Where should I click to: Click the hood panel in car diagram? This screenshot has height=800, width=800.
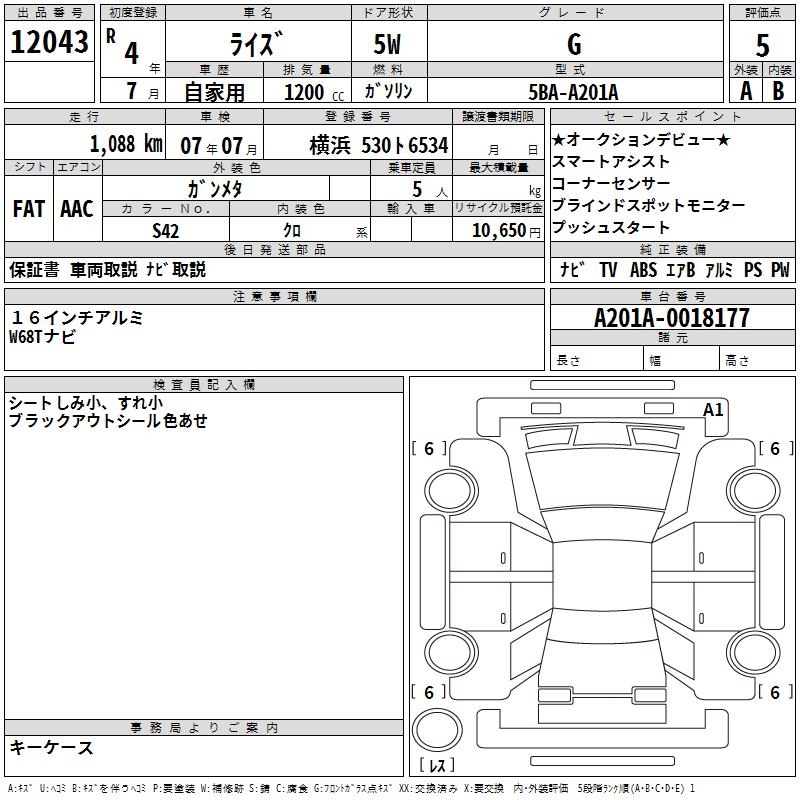(x=602, y=480)
